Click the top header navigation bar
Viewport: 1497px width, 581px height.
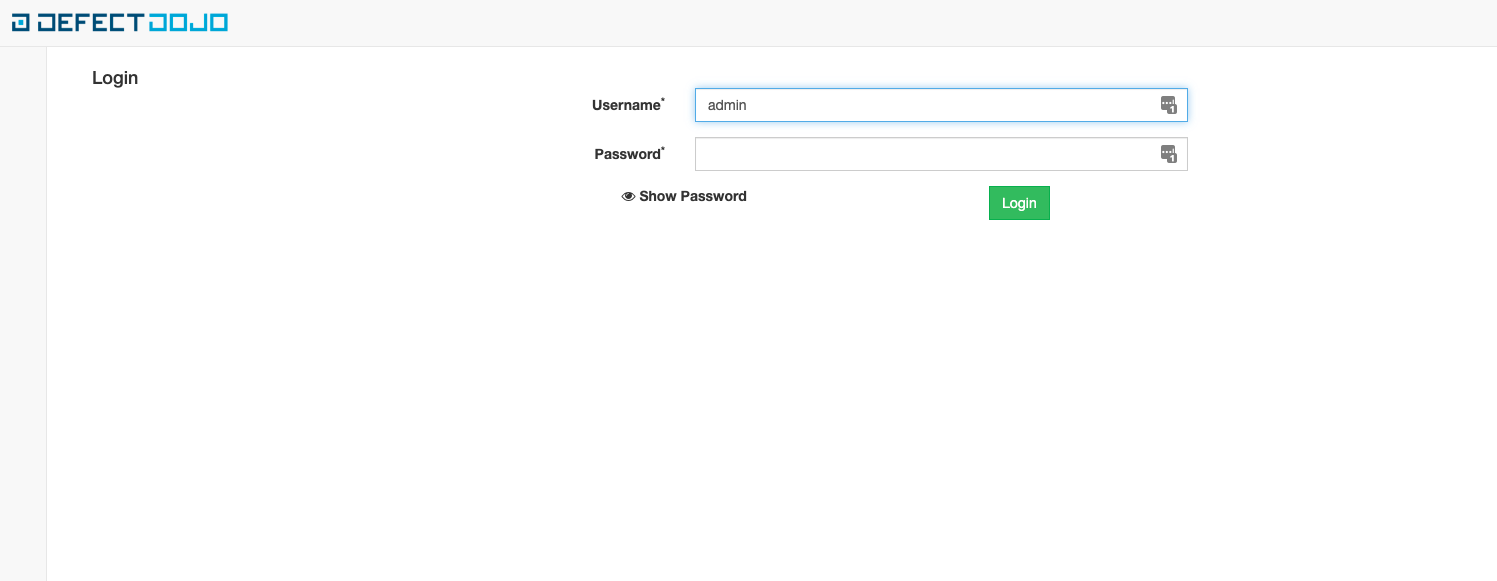coord(700,21)
